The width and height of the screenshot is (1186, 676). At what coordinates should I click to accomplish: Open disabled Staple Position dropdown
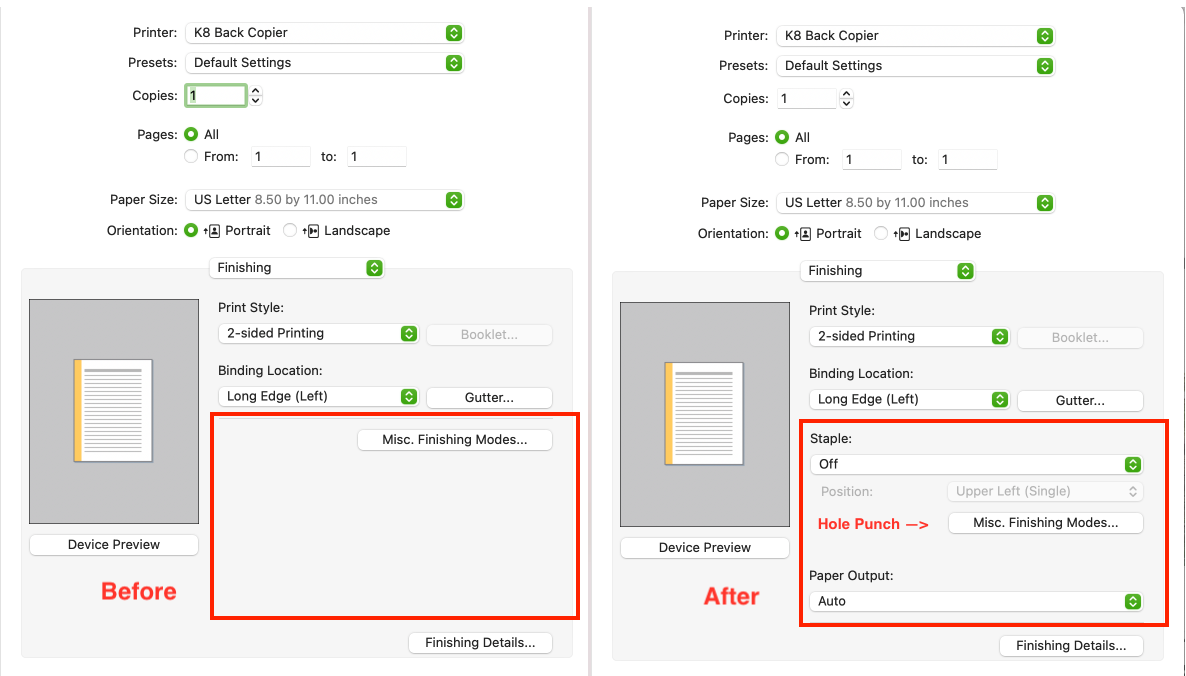pos(1045,491)
